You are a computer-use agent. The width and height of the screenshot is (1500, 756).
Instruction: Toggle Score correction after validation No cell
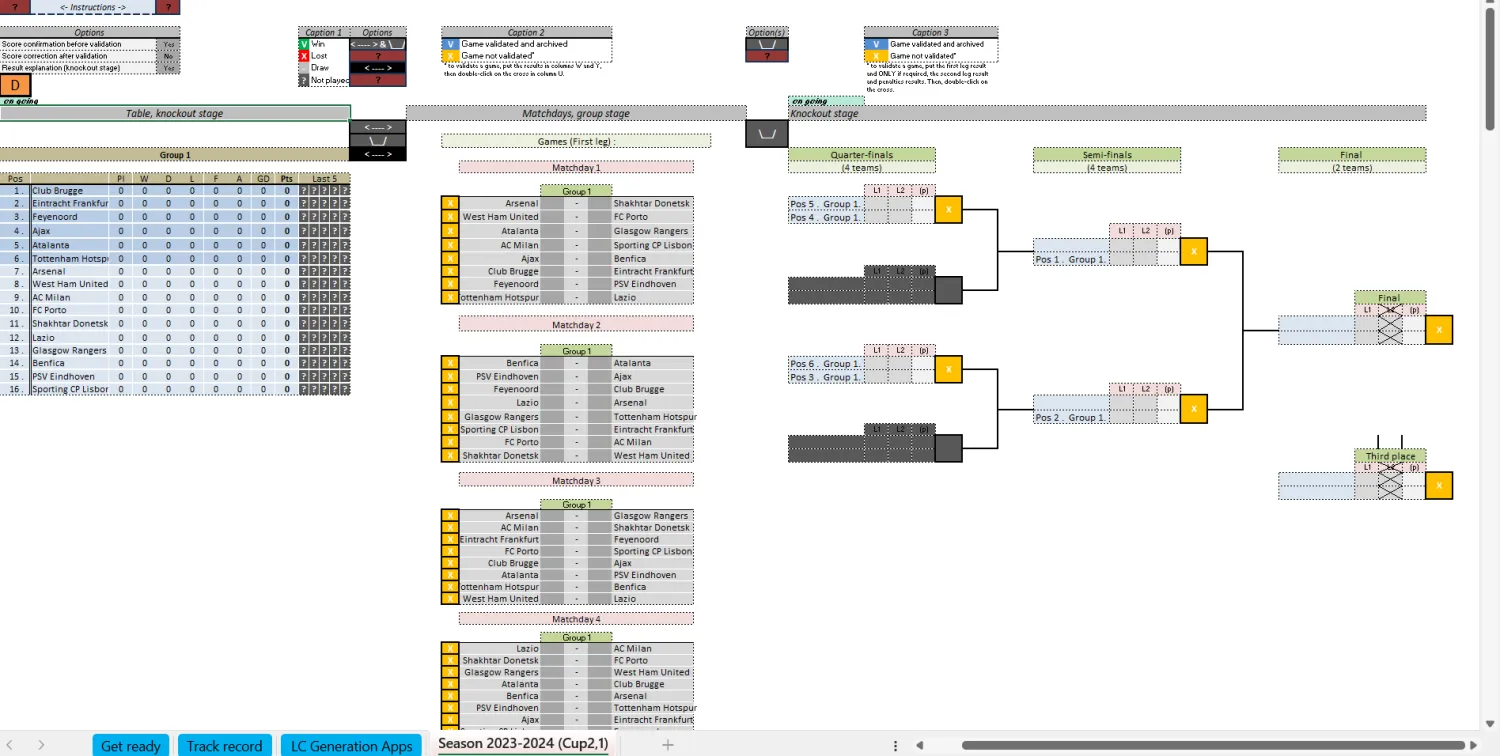coord(169,56)
